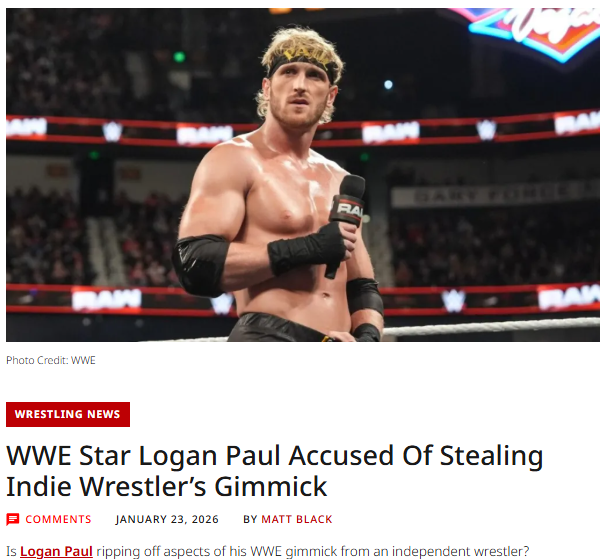Click the RAW logo on lower-left rope
The image size is (606, 559).
click(107, 300)
